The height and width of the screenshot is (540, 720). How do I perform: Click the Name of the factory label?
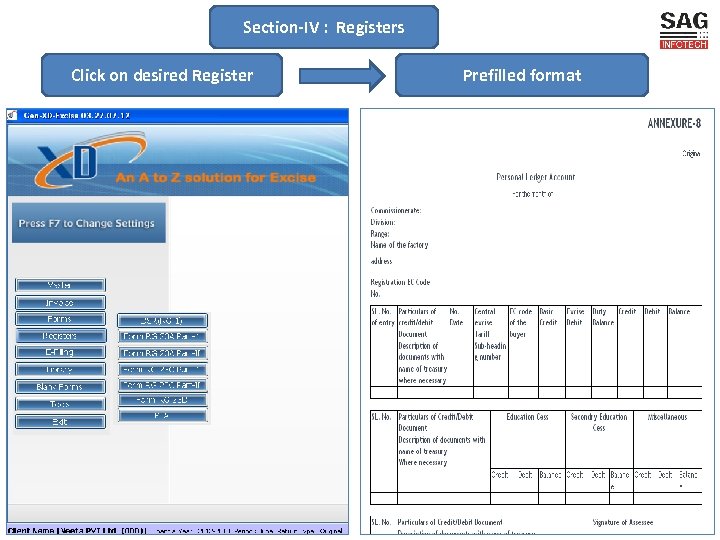click(x=399, y=245)
